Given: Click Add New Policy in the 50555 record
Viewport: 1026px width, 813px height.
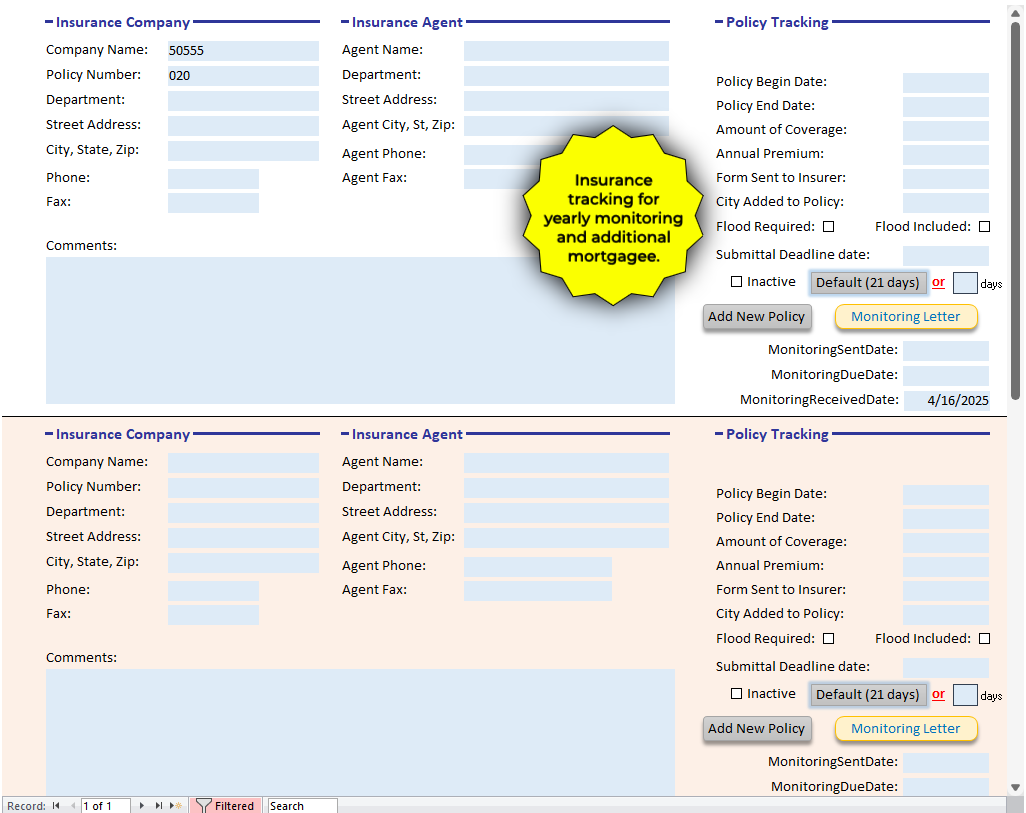Looking at the screenshot, I should [756, 317].
